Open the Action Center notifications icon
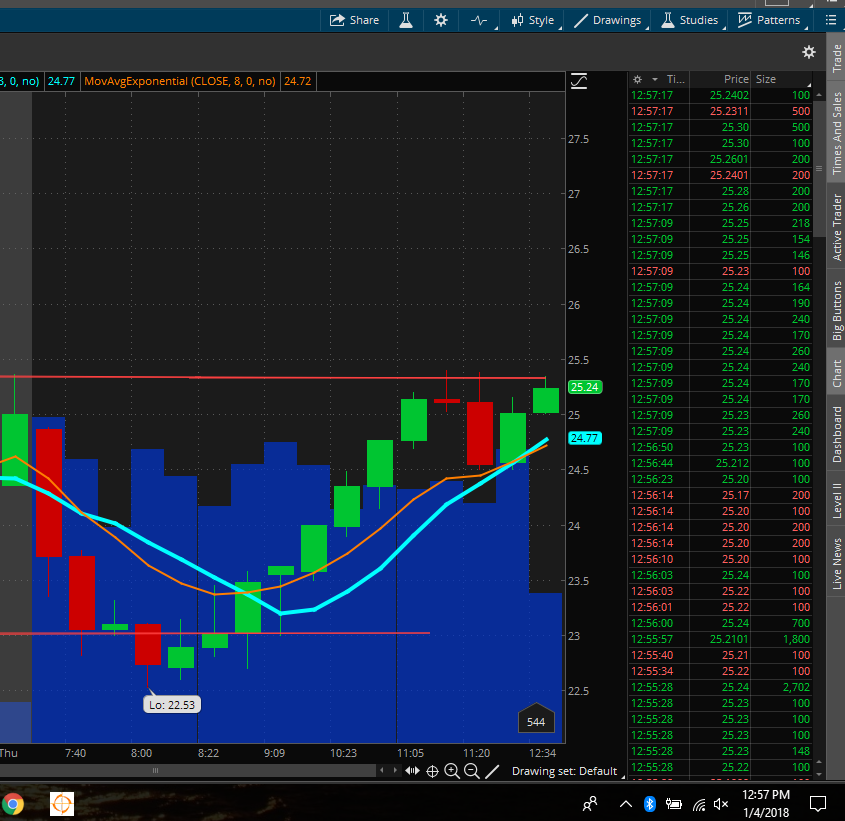 coord(818,804)
